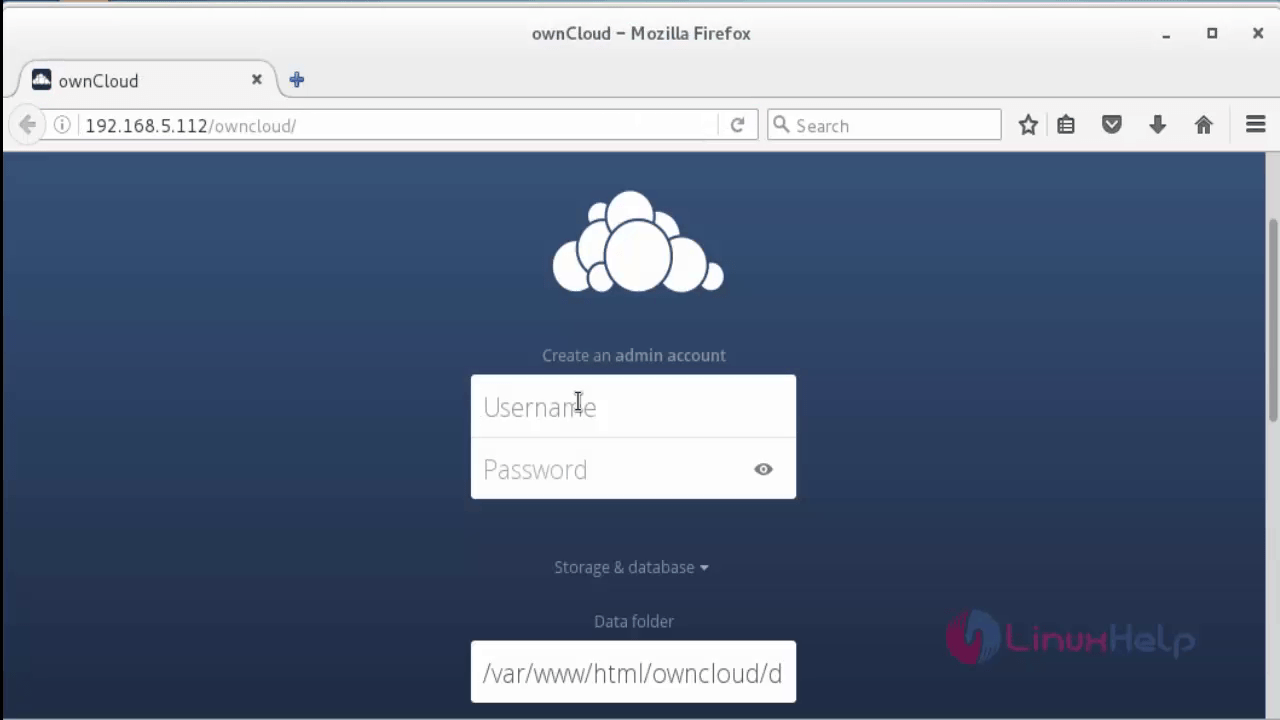Minimize the Firefox window
Viewport: 1280px width, 720px height.
tap(1166, 34)
